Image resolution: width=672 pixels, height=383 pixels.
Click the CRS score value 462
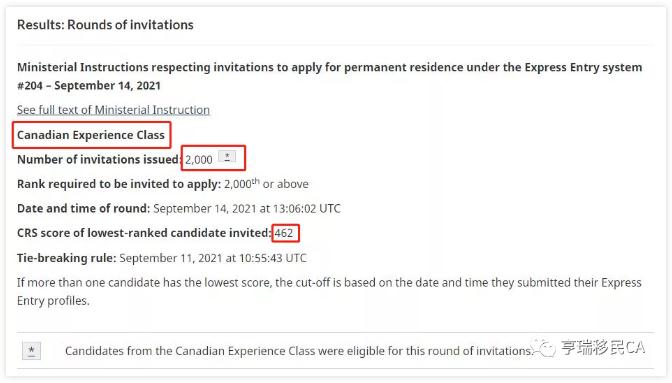[x=284, y=233]
